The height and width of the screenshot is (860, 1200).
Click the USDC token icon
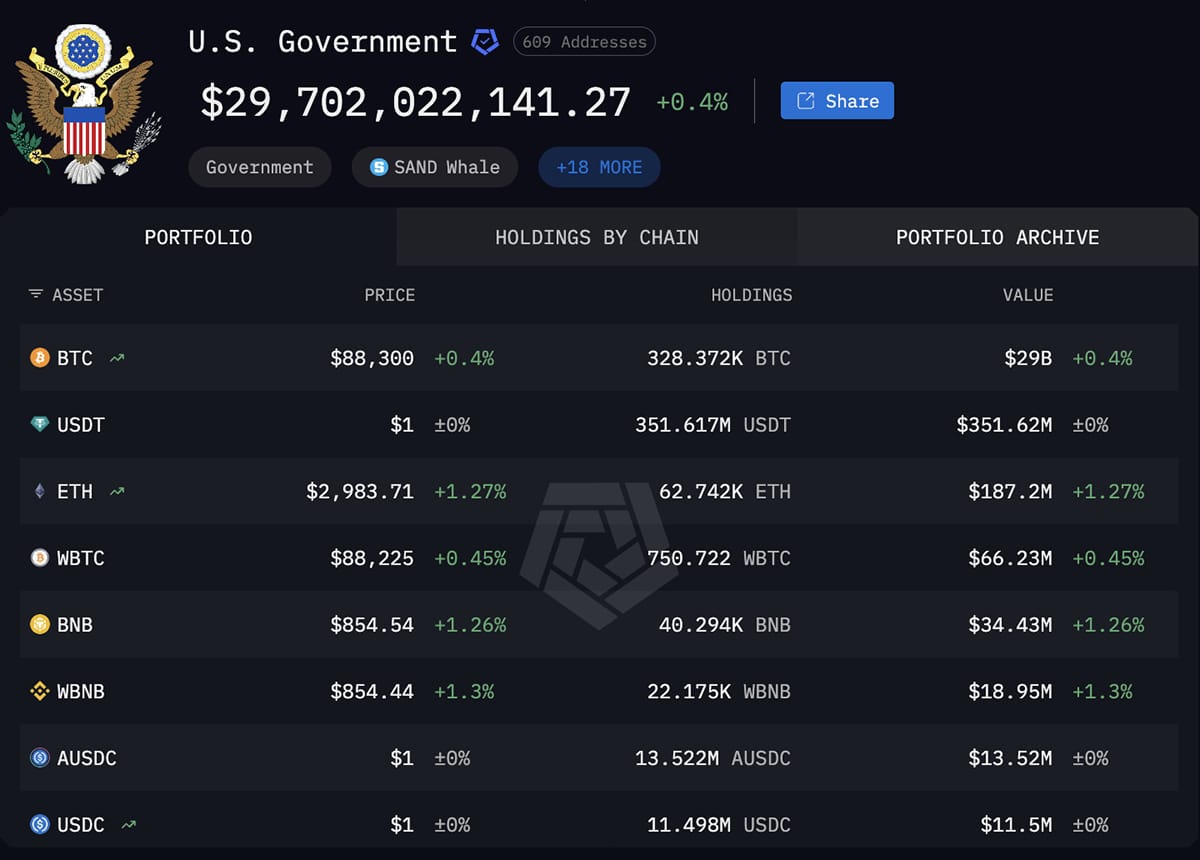tap(40, 824)
